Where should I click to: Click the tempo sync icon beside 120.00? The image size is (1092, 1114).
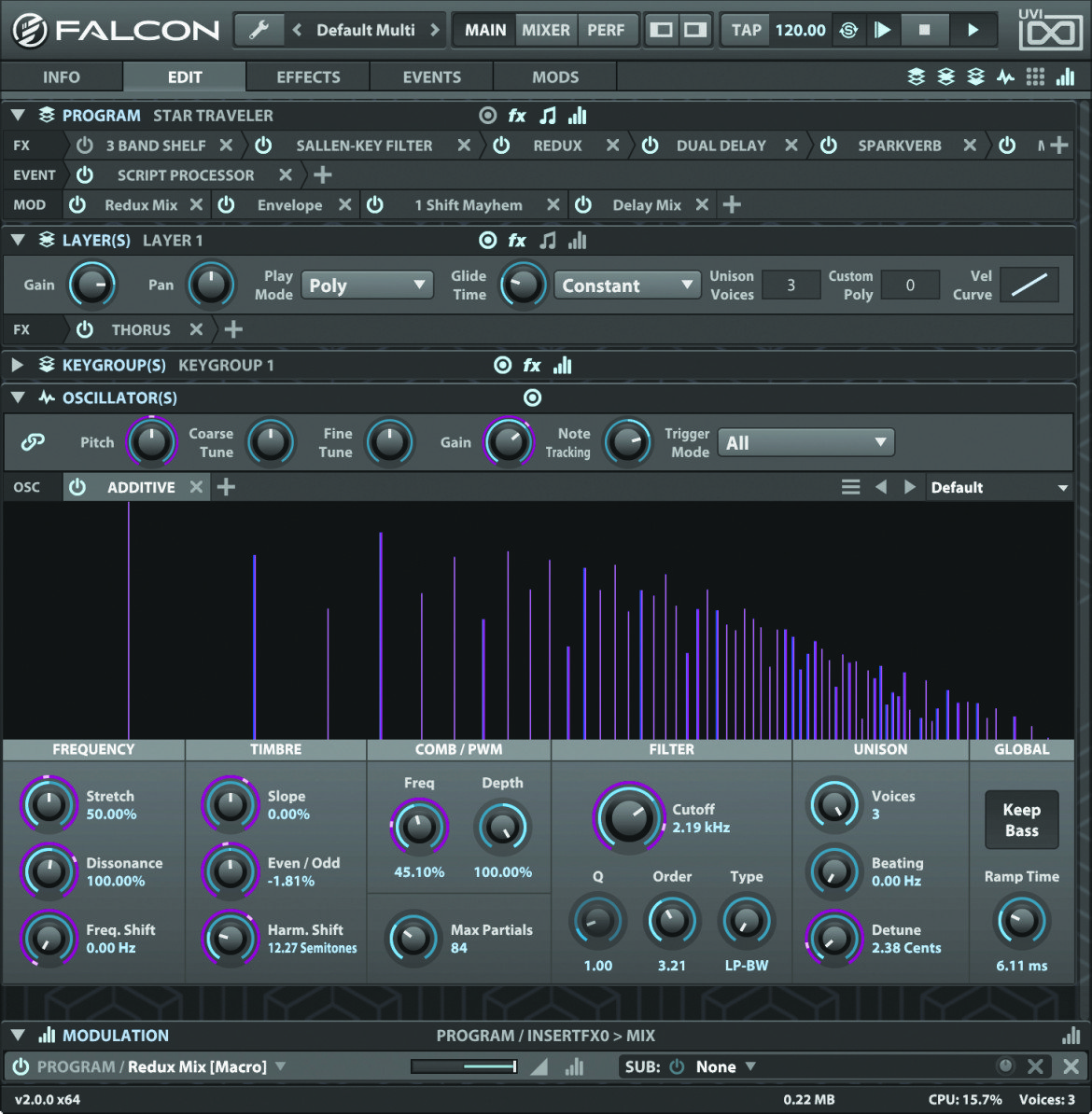[848, 30]
